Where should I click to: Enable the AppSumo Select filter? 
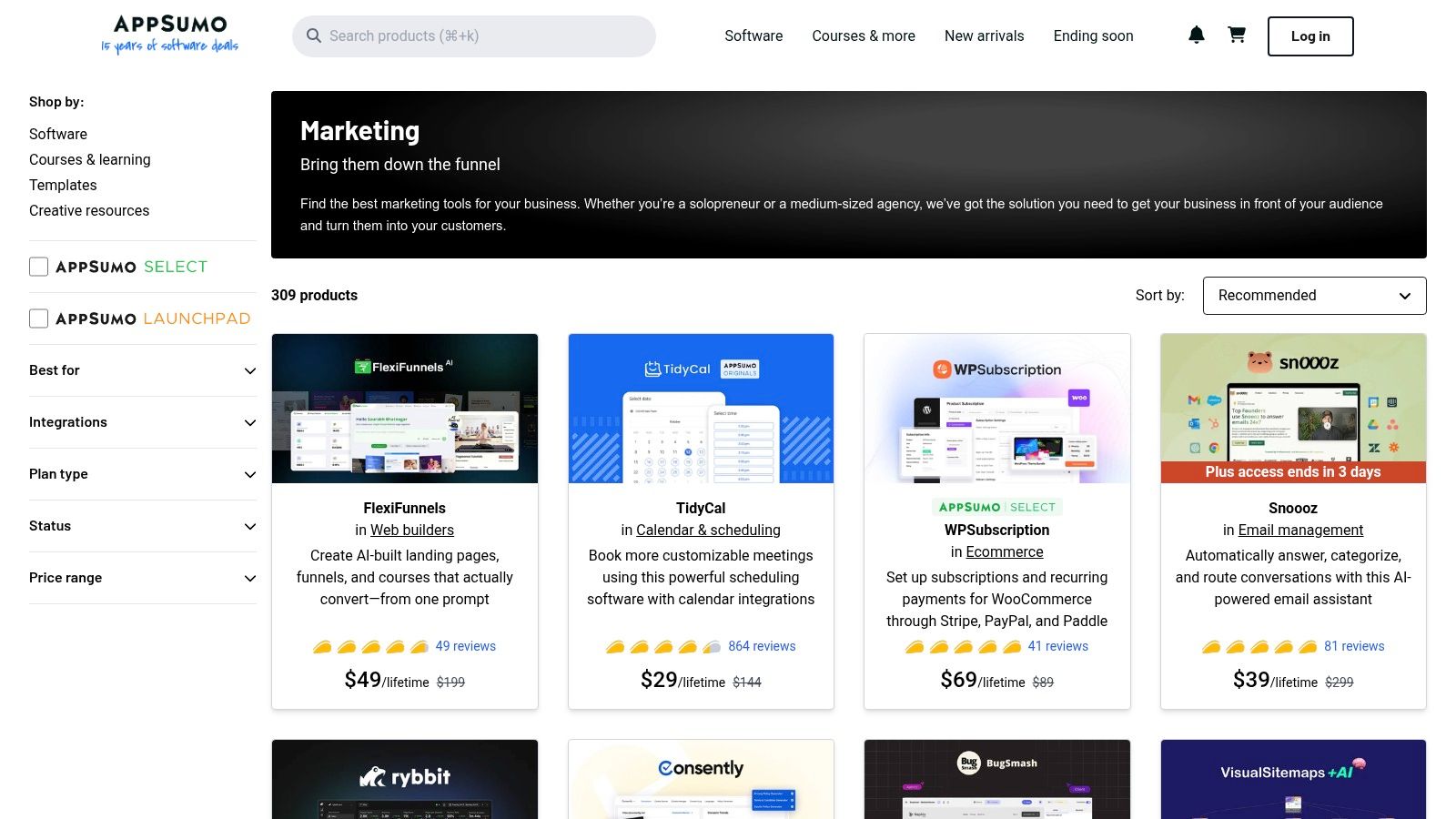pos(38,266)
